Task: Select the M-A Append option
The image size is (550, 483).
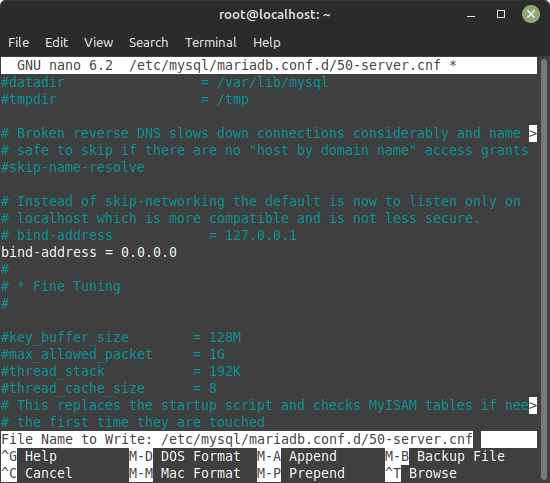Action: pyautogui.click(x=297, y=456)
